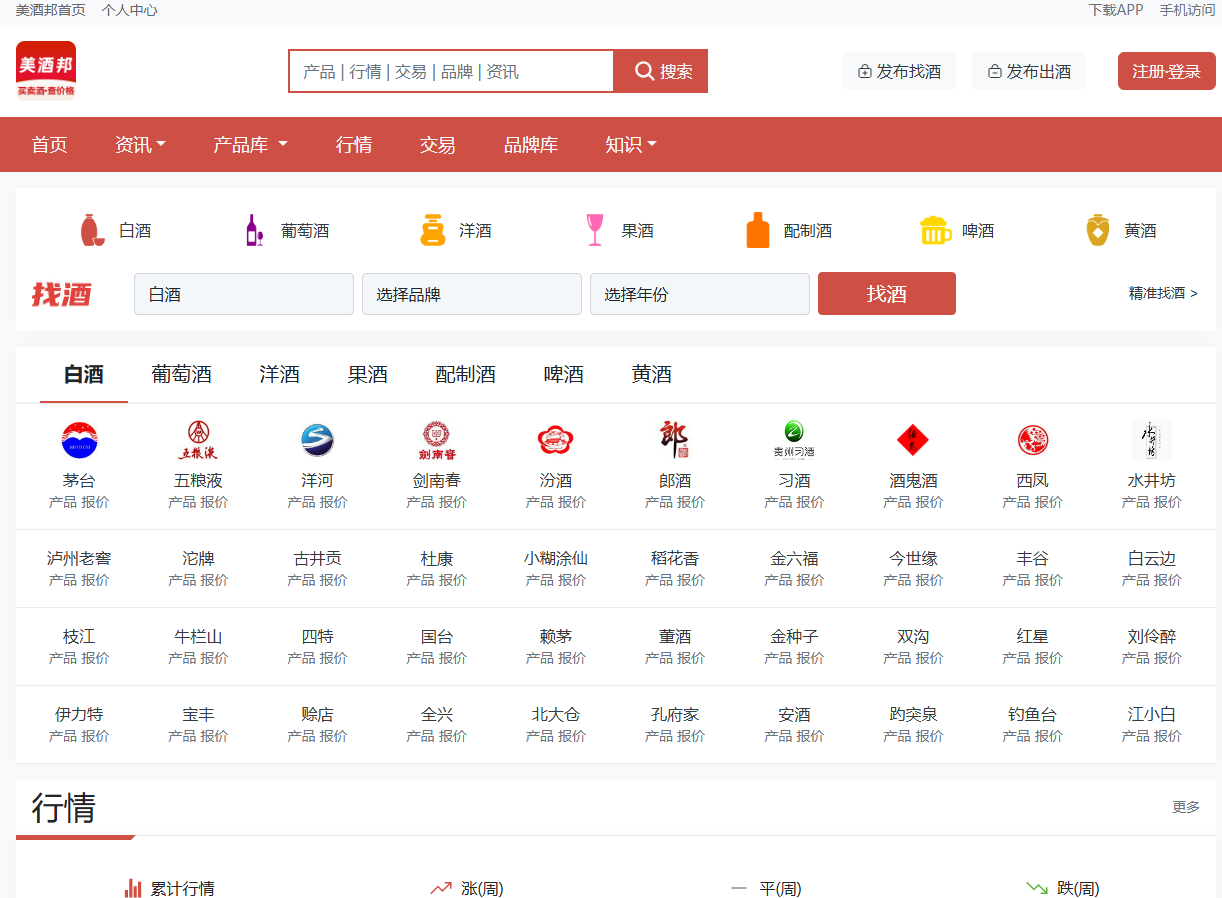
Task: Expand the 产品库 navigation dropdown
Action: coord(250,145)
